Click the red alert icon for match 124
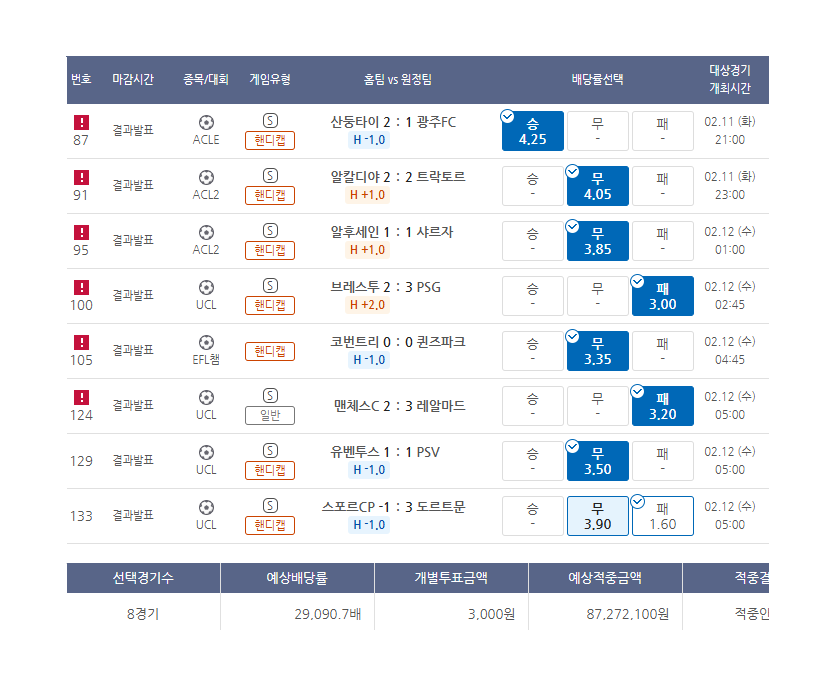Image resolution: width=835 pixels, height=684 pixels. 81,397
